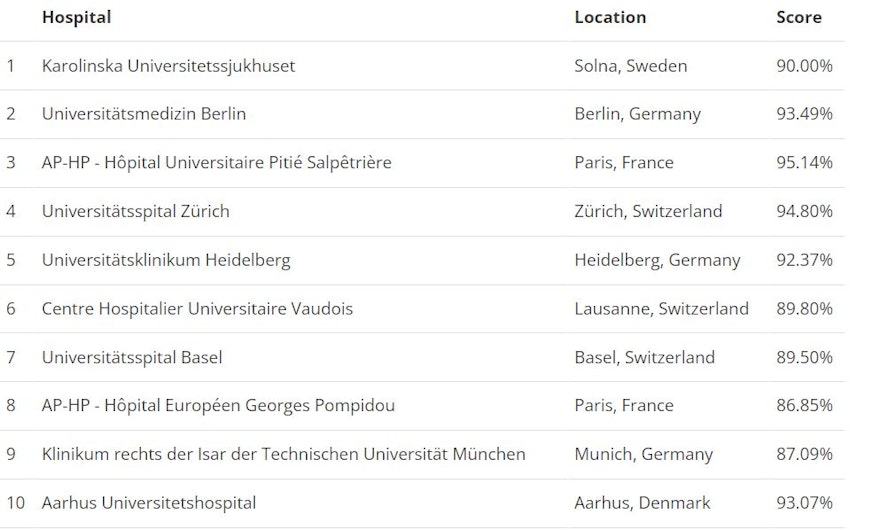Click the Munich, Germany location cell
Viewport: 889px width, 530px height.
point(644,455)
